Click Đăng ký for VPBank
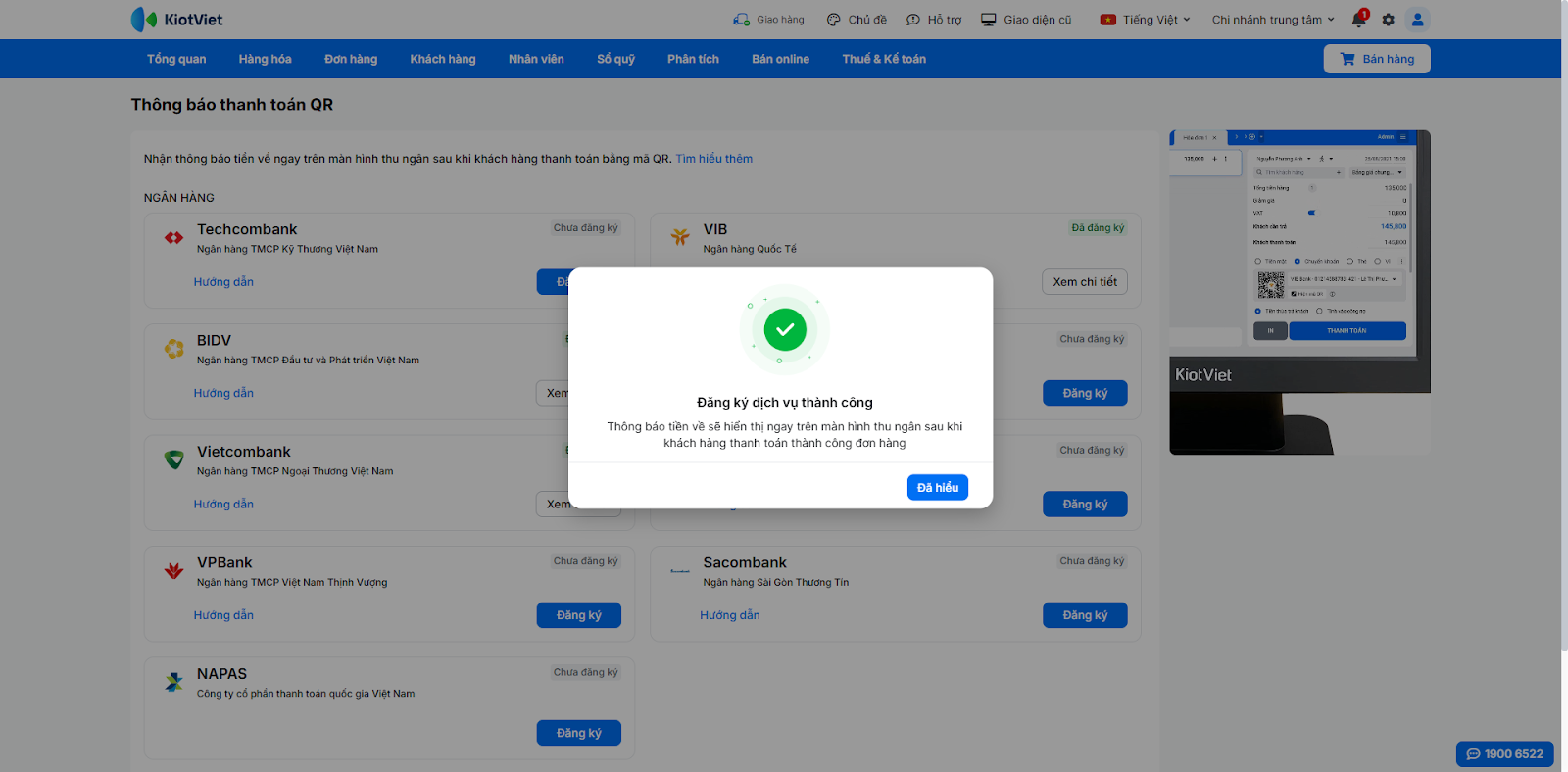Screen dimensions: 1568x772 579,615
